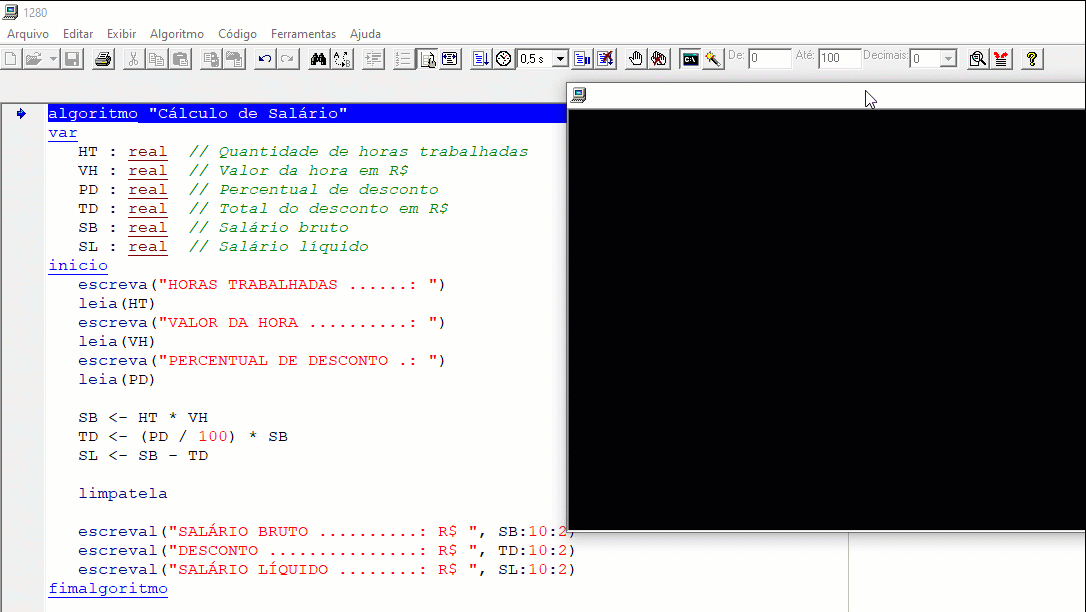Screen dimensions: 1086x612
Task: Stop execution with the red-X icon
Action: coord(605,59)
